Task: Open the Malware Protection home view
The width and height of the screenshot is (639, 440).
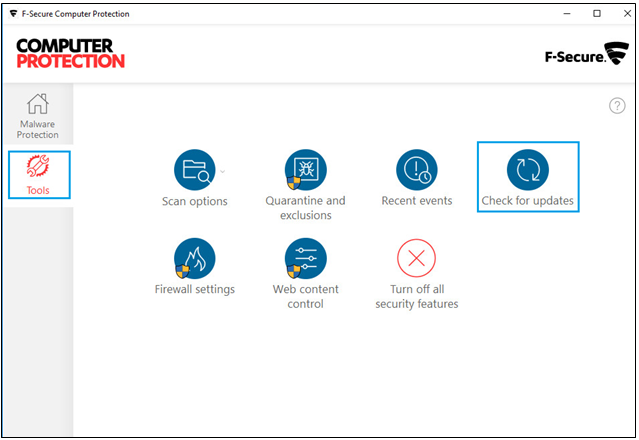Action: pyautogui.click(x=37, y=115)
